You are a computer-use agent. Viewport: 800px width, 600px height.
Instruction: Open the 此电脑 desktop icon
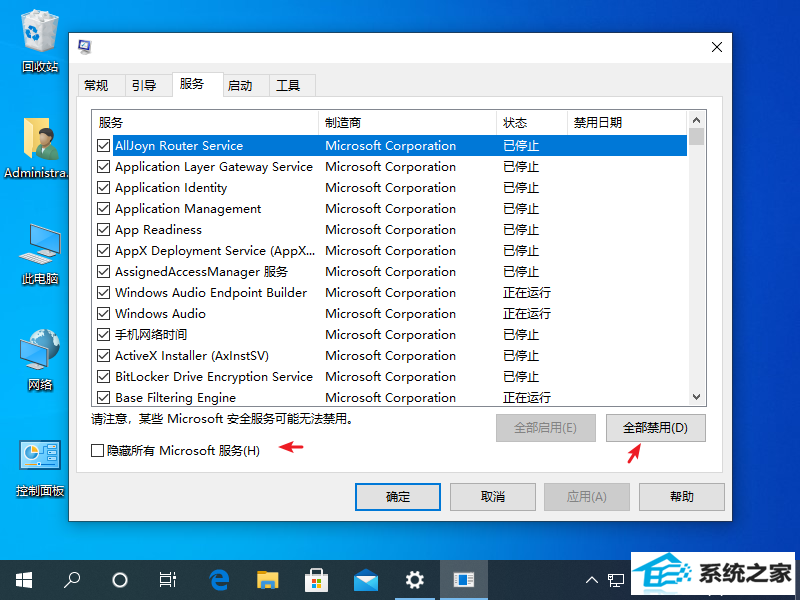40,254
